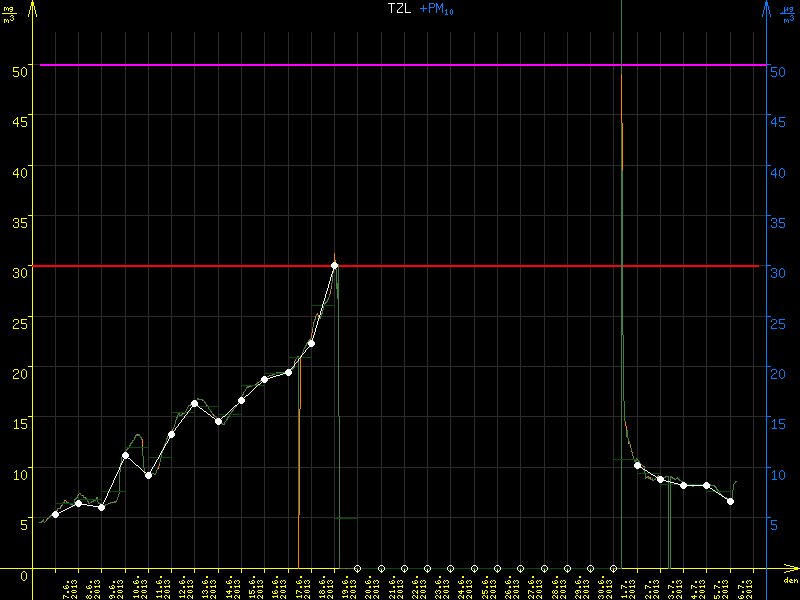Click the first white data point near value 5
The height and width of the screenshot is (600, 800).
coord(55,514)
